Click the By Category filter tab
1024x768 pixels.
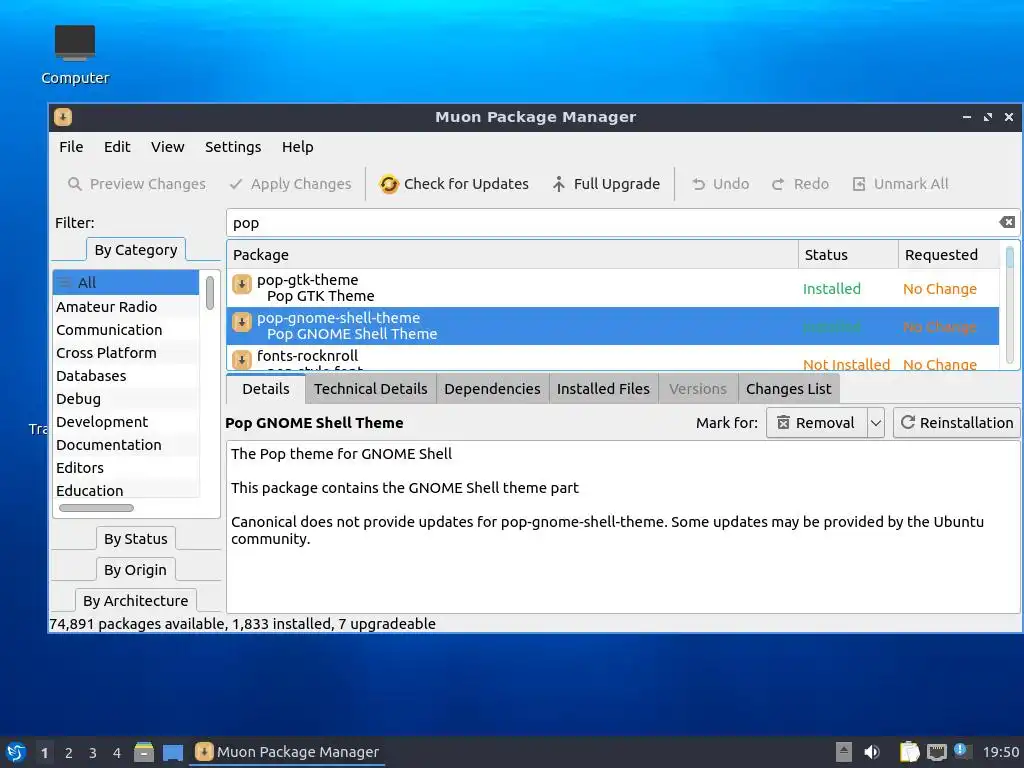pyautogui.click(x=136, y=250)
